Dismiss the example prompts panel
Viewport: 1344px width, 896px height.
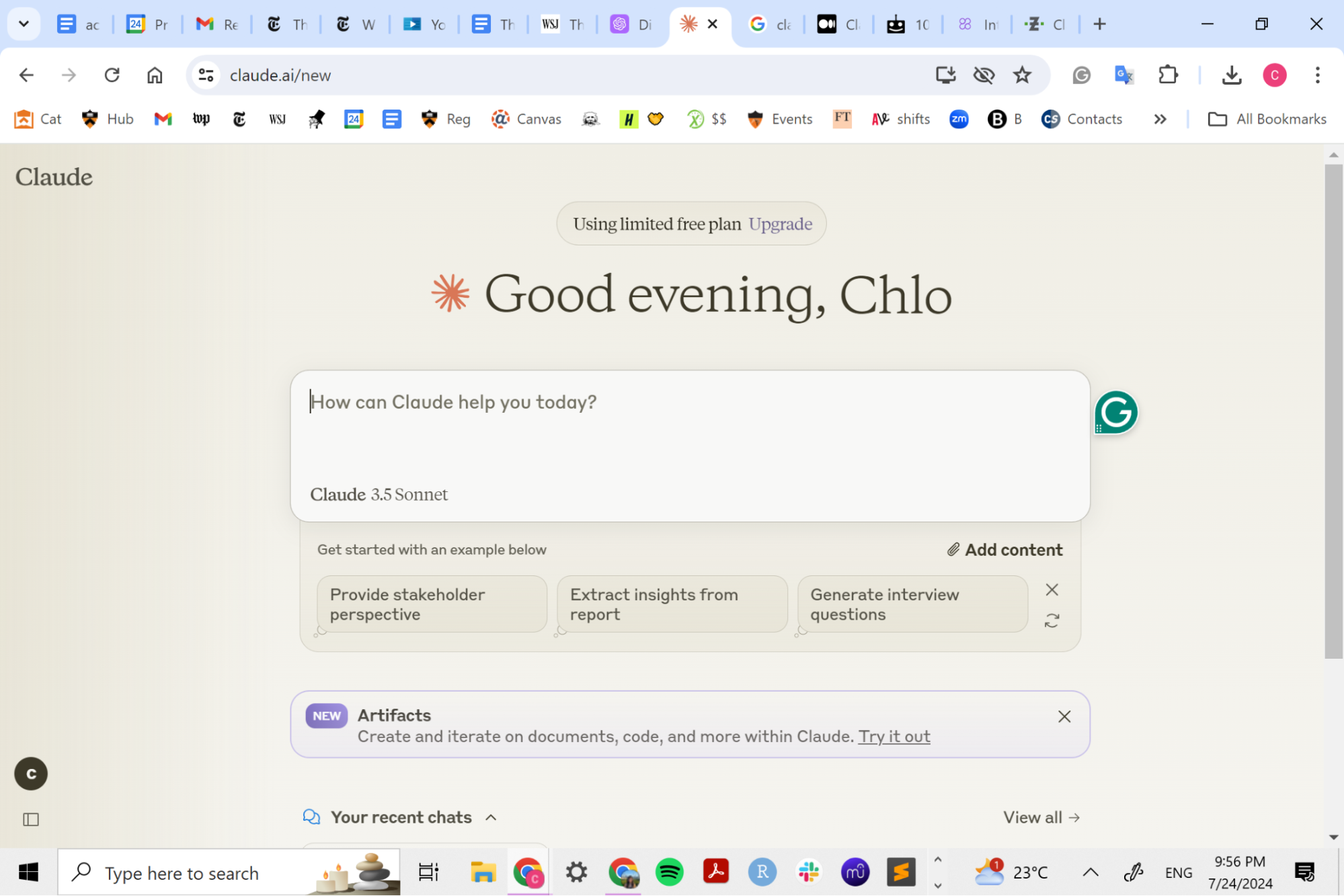coord(1052,589)
